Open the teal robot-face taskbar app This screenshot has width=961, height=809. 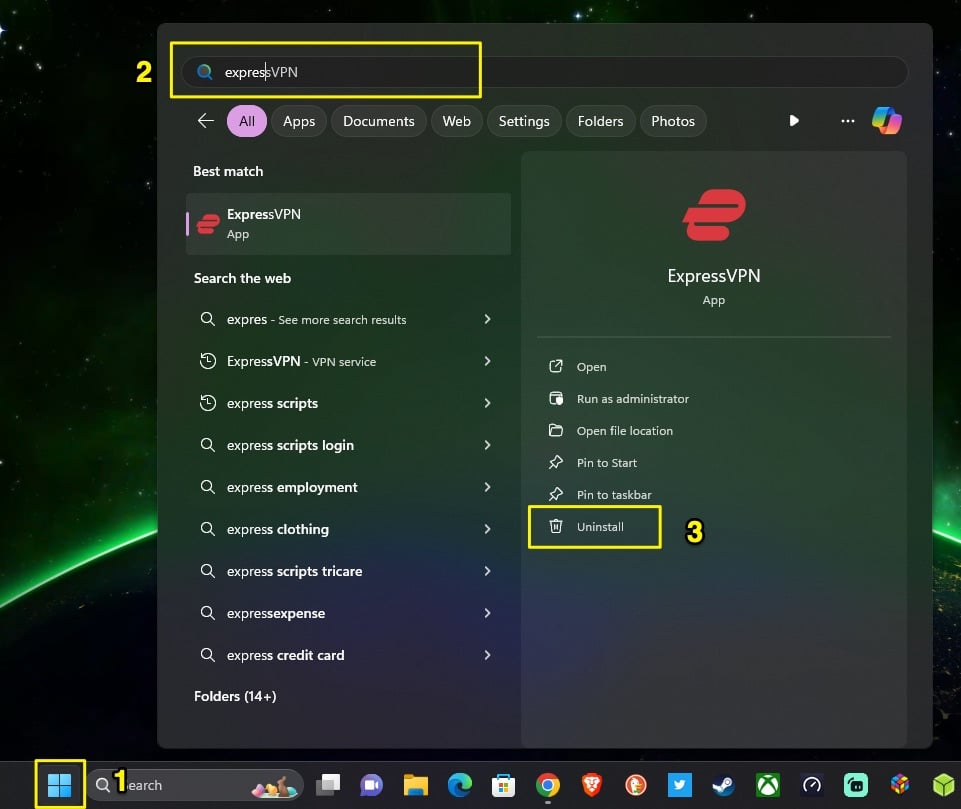[x=856, y=785]
